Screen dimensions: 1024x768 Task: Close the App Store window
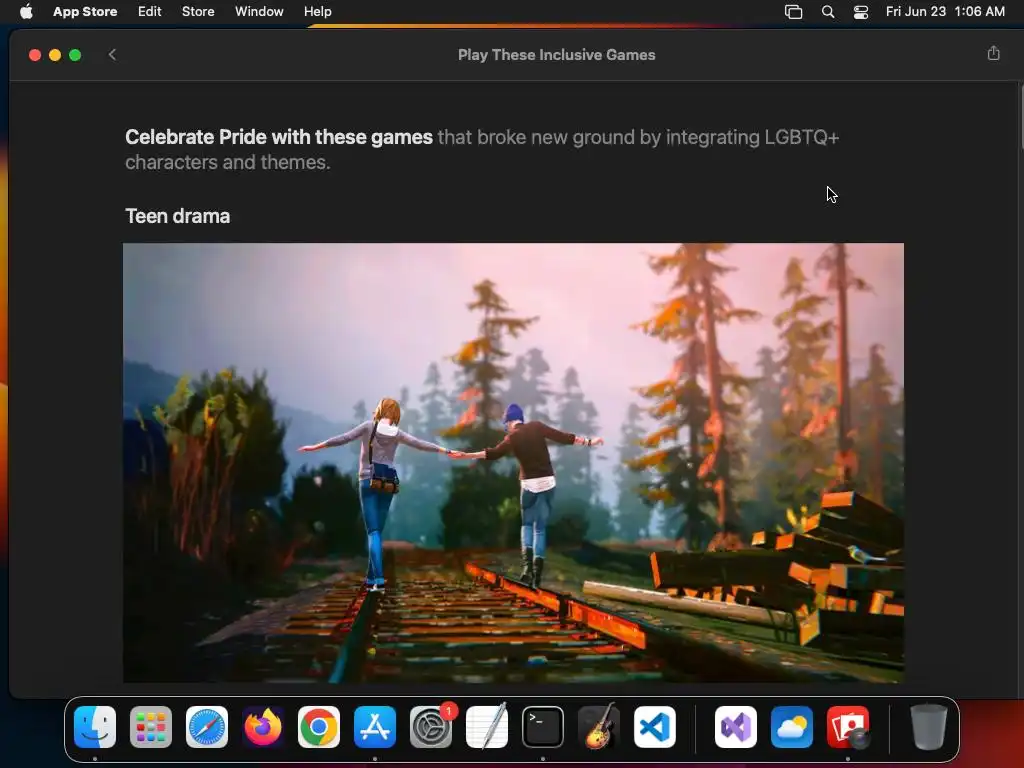35,55
